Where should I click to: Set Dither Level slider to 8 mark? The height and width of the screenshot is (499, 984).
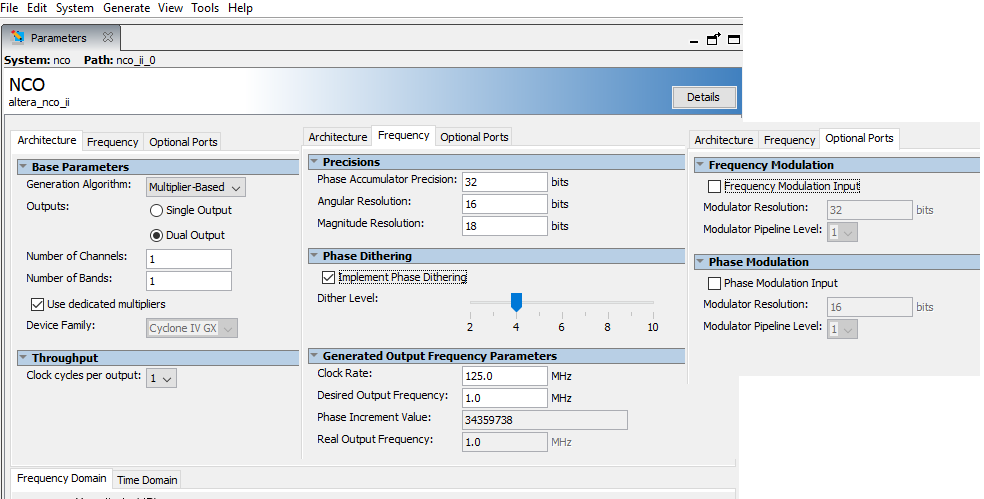(607, 303)
